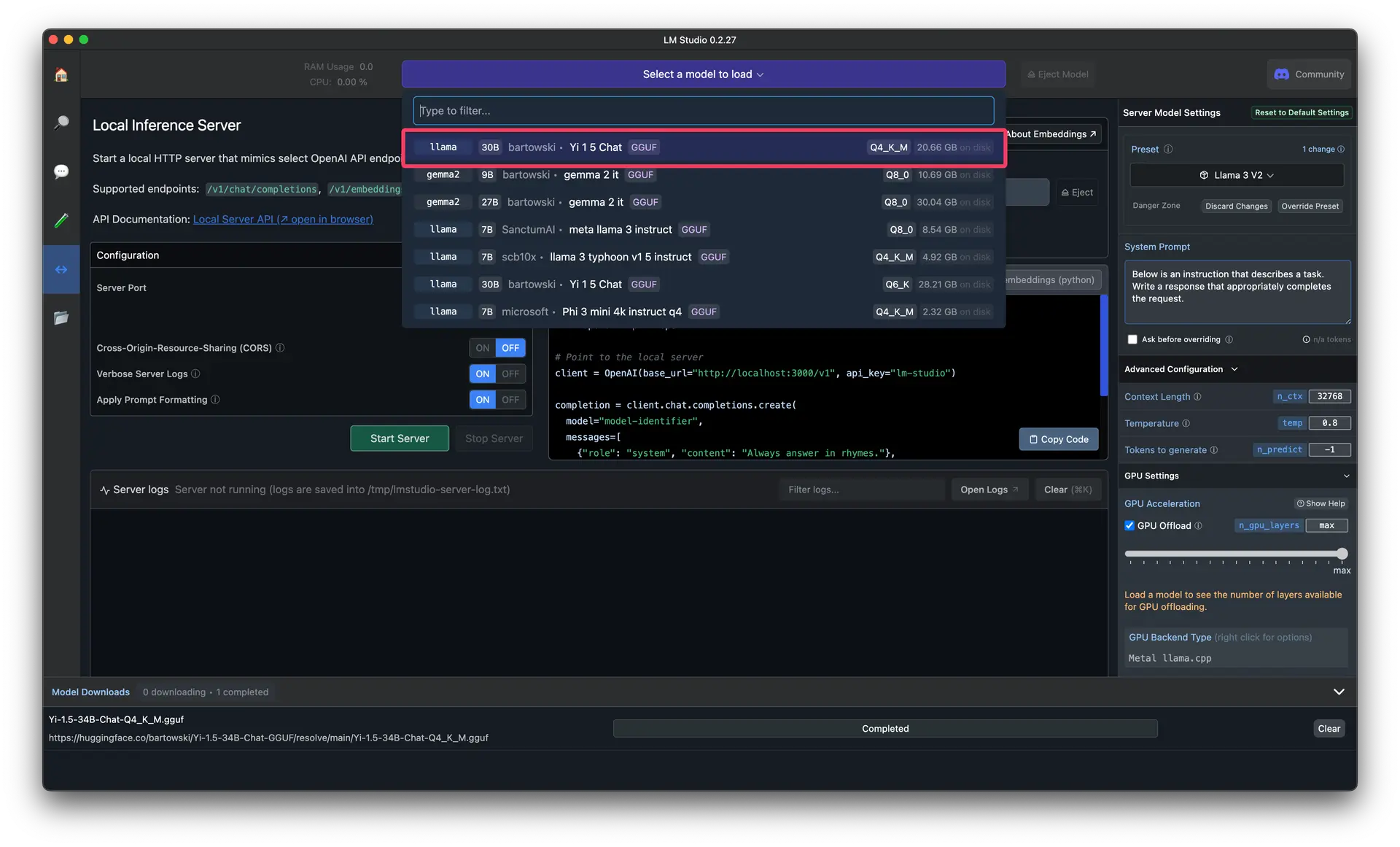This screenshot has height=847, width=1400.
Task: Open the Playground pencil sidebar icon
Action: pos(61,220)
